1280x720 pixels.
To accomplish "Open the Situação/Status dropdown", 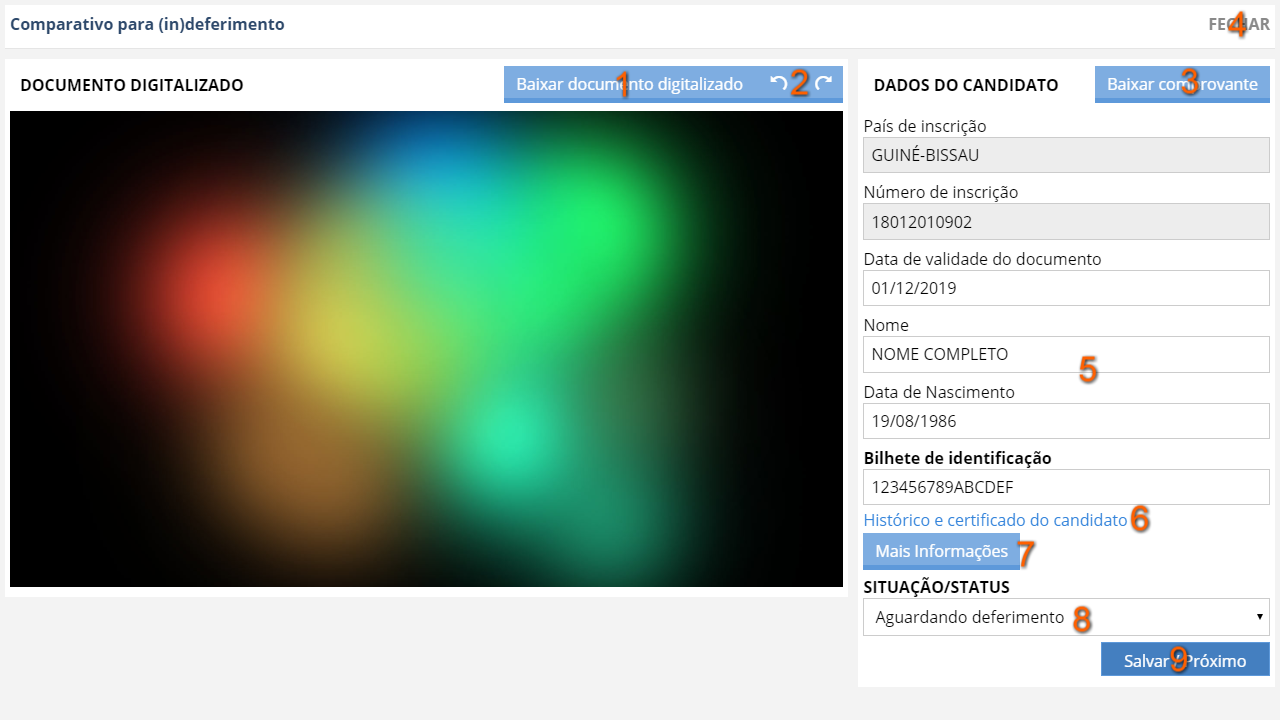I will (x=1065, y=617).
